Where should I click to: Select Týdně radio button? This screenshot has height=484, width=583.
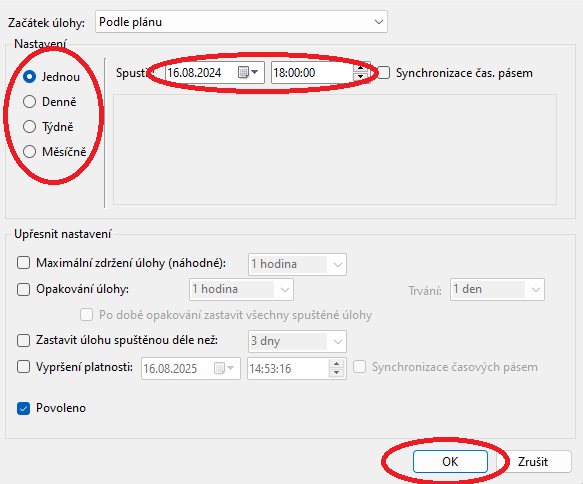29,127
